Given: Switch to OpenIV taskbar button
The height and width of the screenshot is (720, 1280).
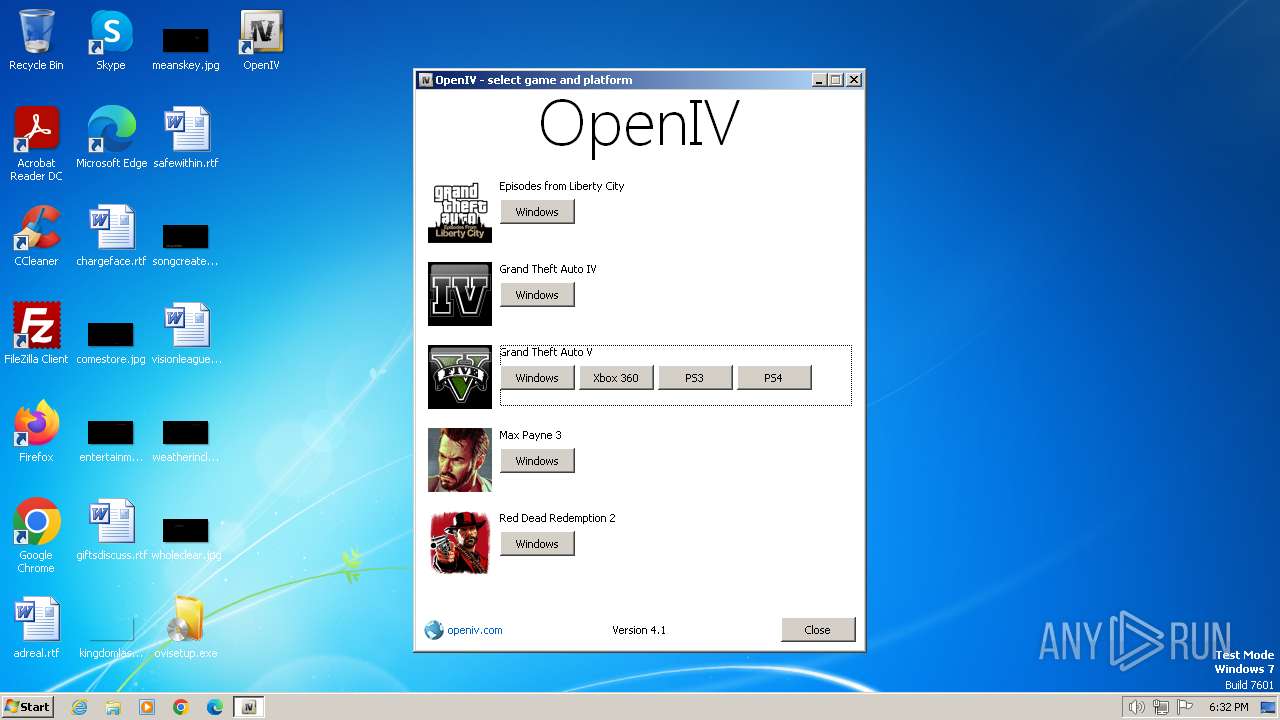Looking at the screenshot, I should click(x=249, y=707).
